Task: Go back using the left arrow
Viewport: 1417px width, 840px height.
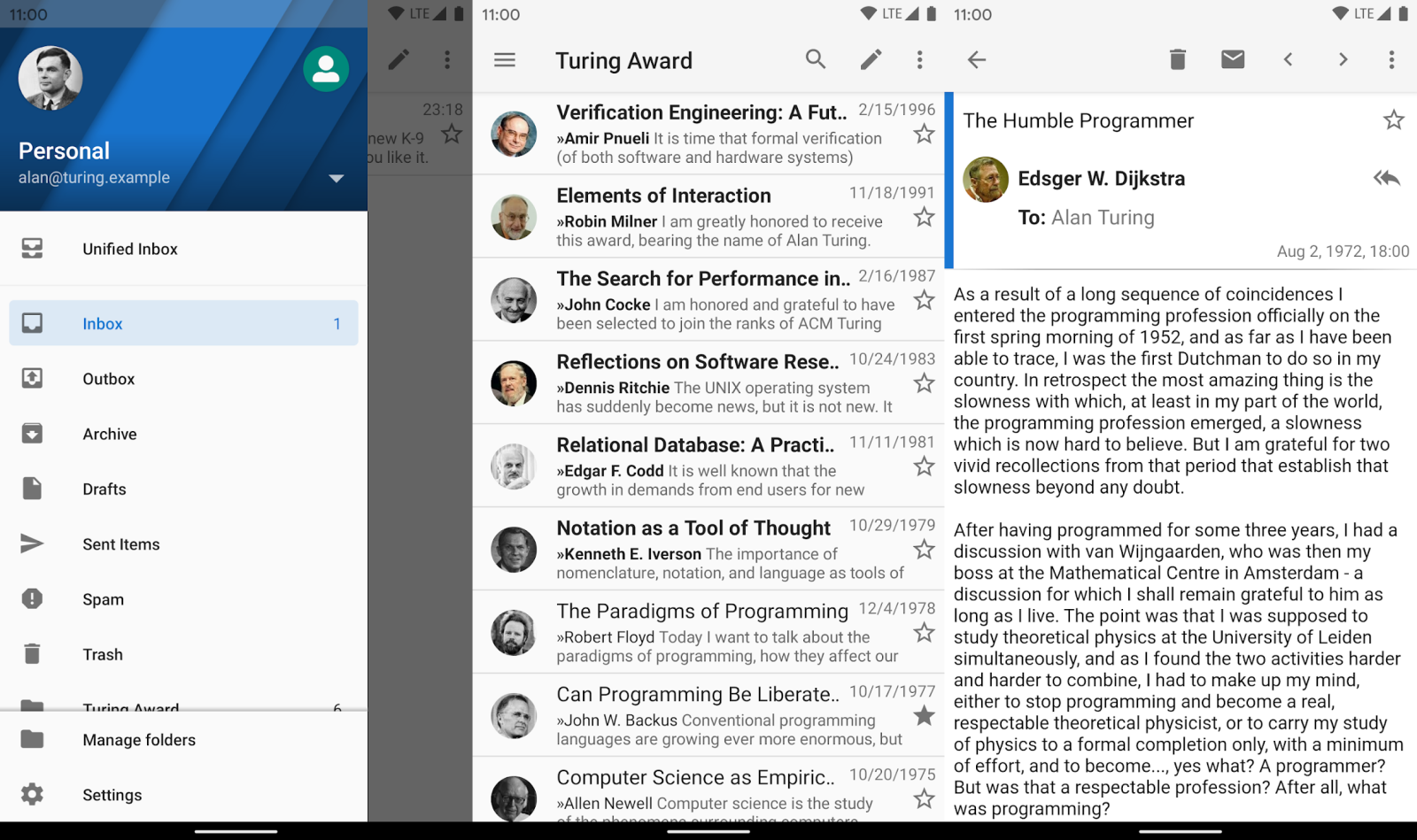Action: (x=976, y=59)
